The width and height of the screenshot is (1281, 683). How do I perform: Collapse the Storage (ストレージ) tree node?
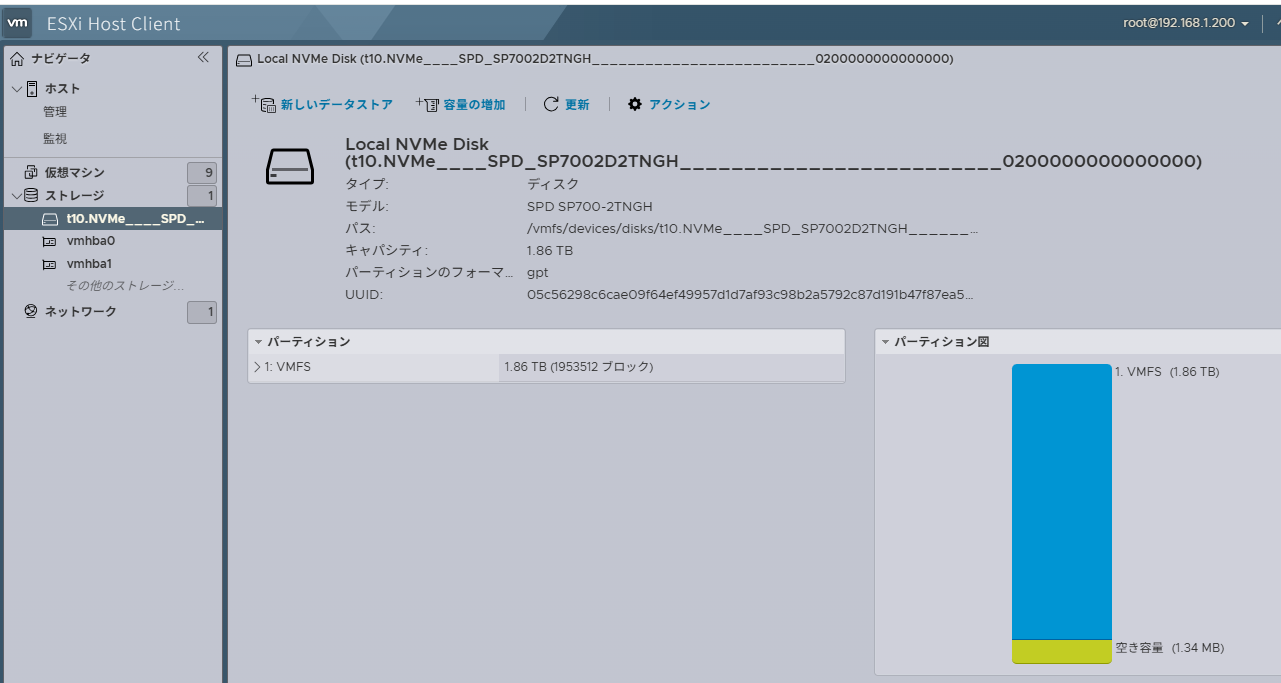(x=16, y=196)
